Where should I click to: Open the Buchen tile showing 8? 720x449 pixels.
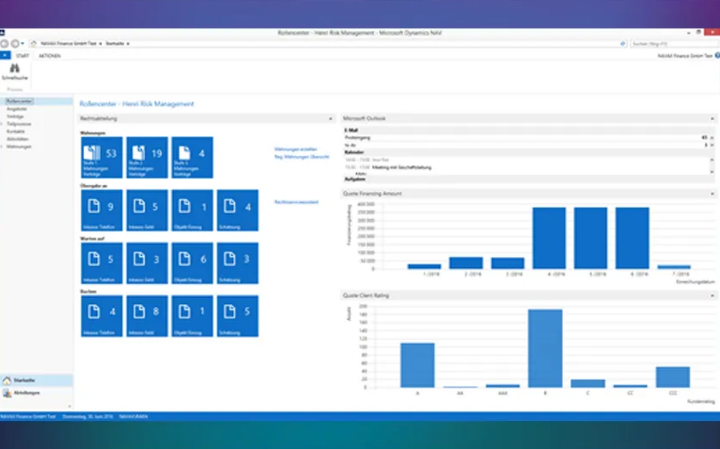coord(147,316)
